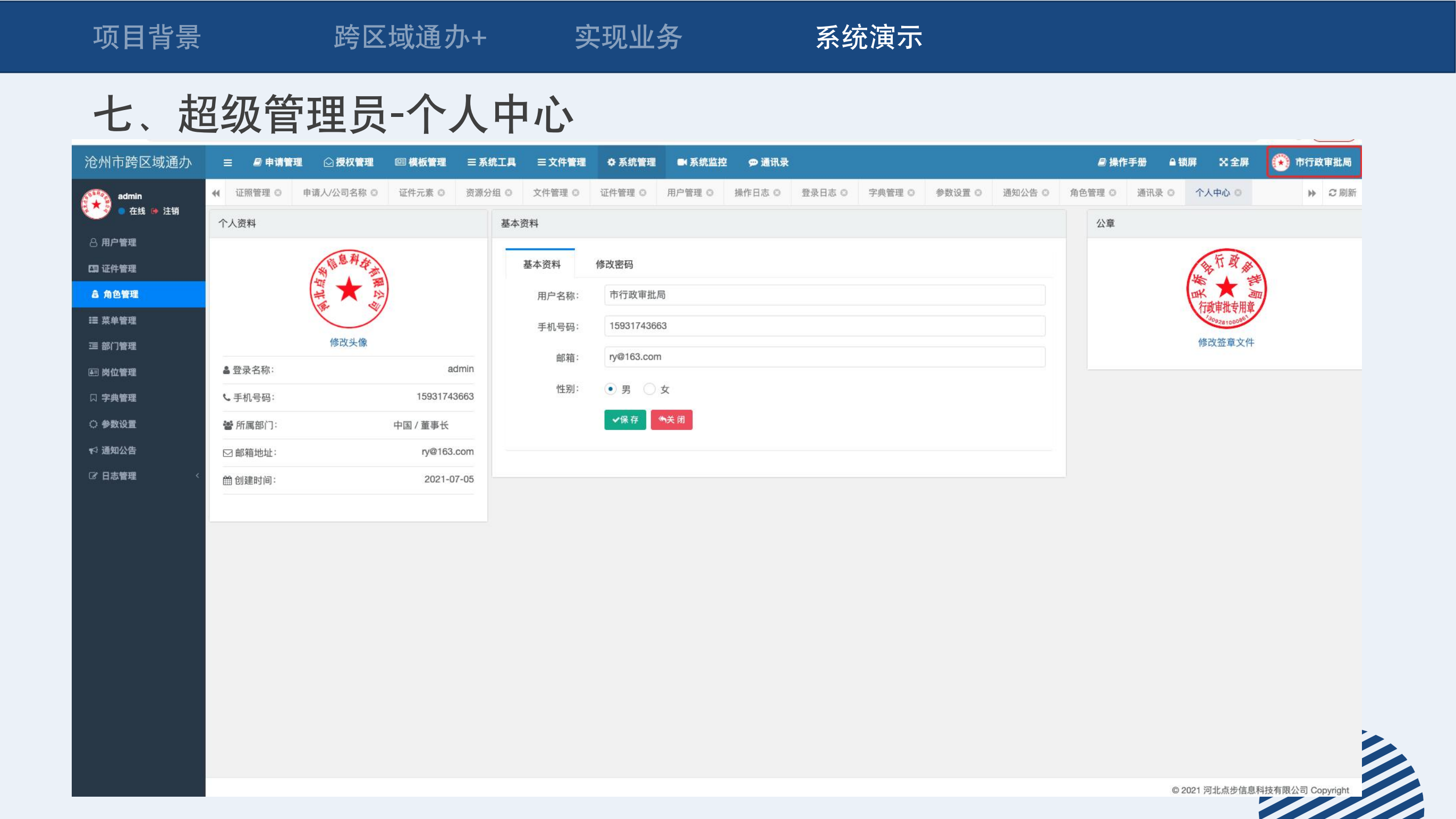The height and width of the screenshot is (819, 1456).
Task: Click the 刷新 refresh icon
Action: point(1332,193)
